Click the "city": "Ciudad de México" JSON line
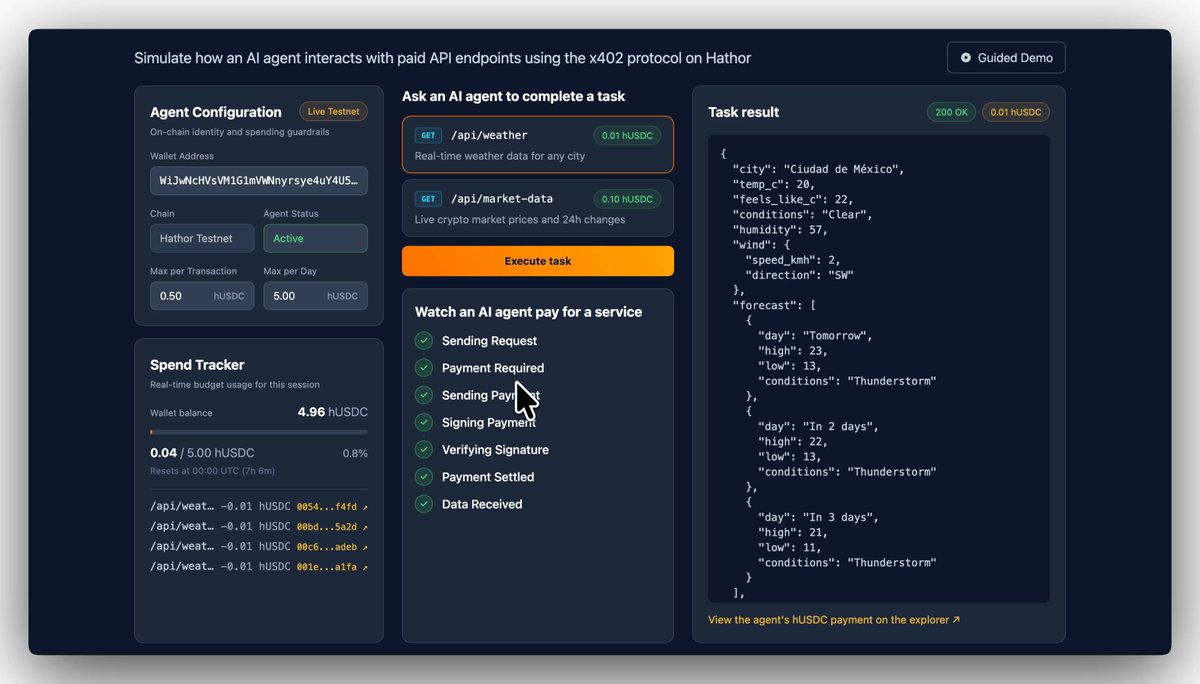 pos(819,169)
